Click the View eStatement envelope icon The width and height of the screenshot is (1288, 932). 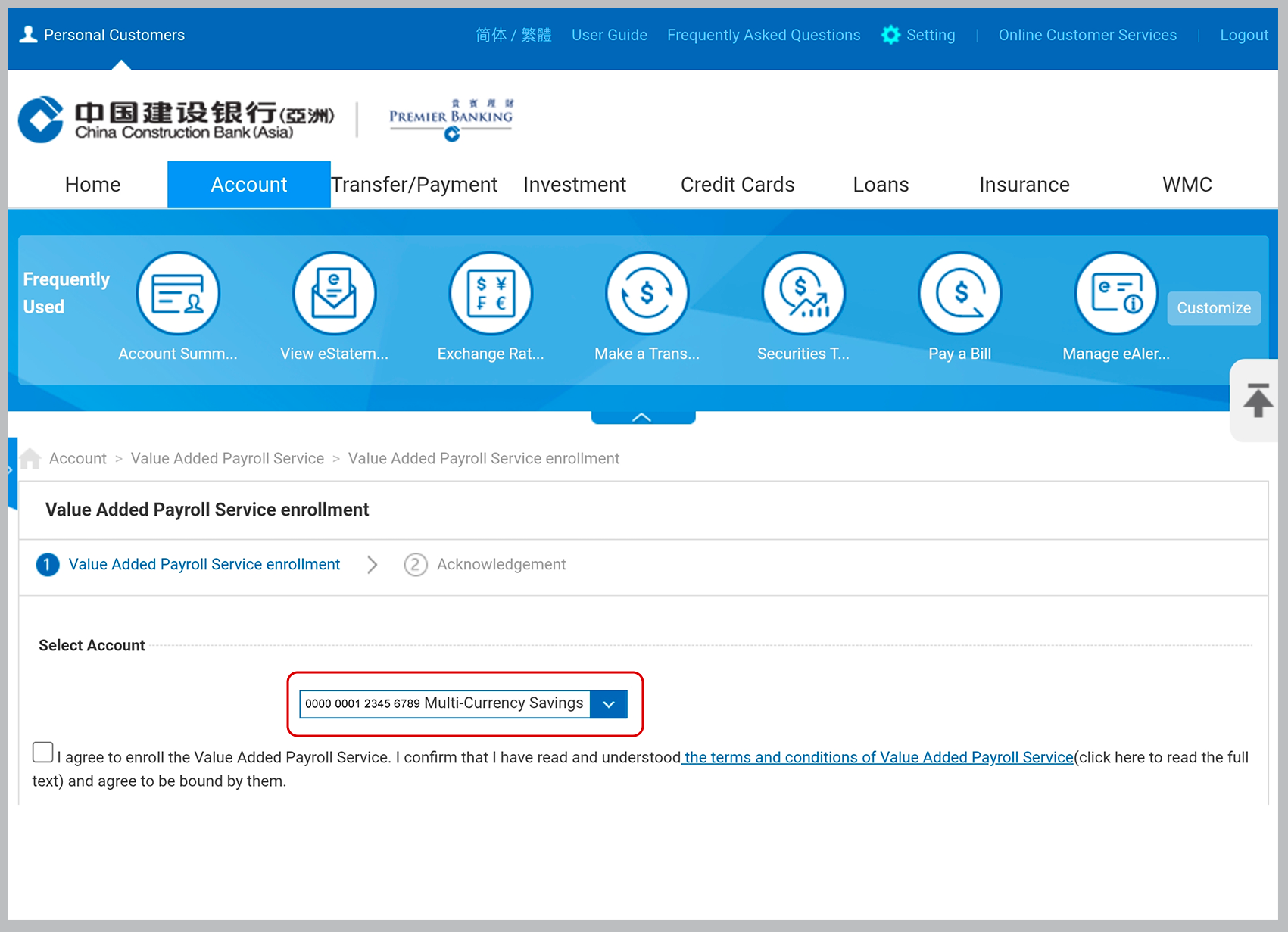click(334, 294)
